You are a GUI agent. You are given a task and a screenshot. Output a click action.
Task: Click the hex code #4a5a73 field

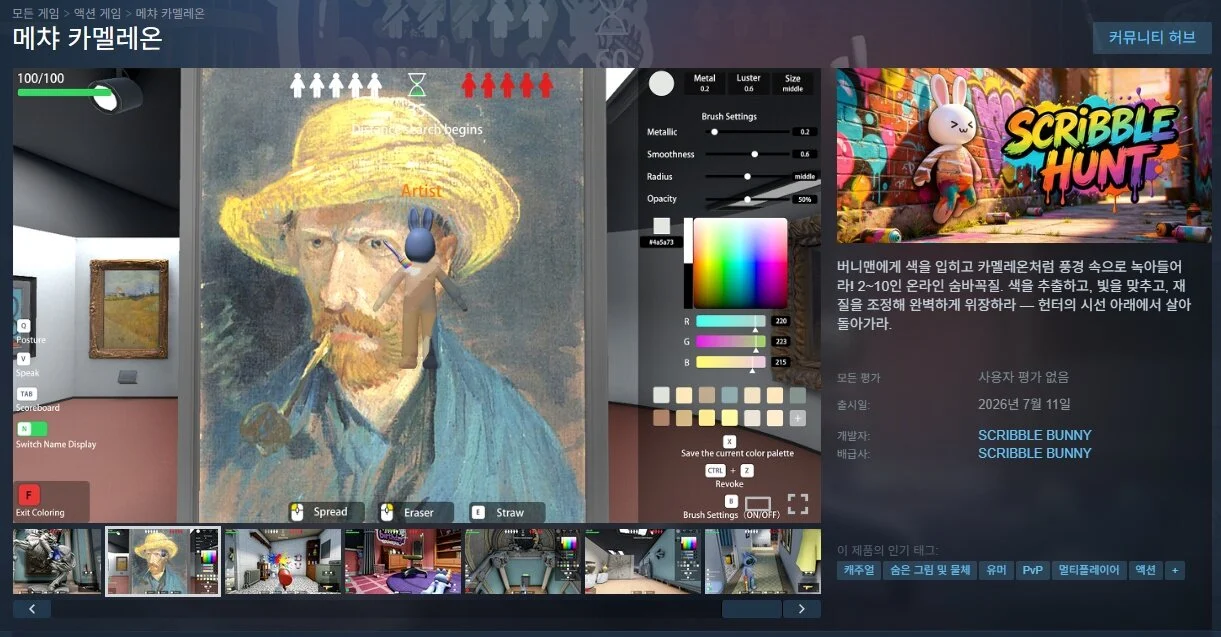tap(660, 242)
